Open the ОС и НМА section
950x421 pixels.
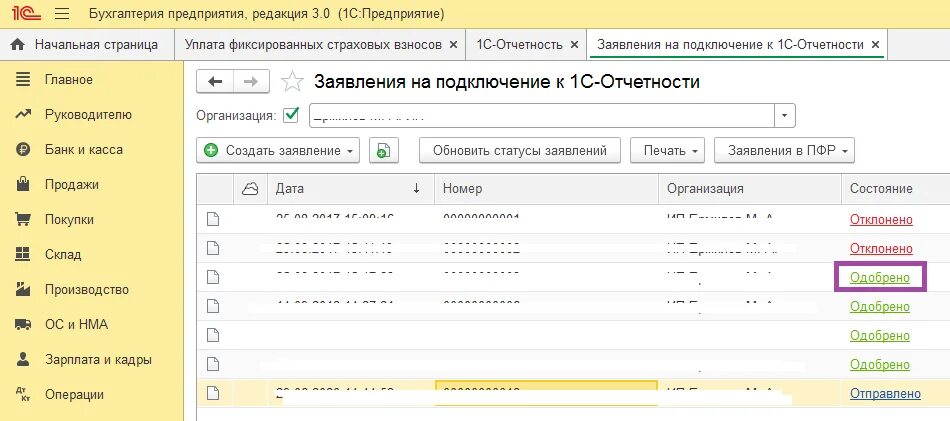[x=76, y=324]
